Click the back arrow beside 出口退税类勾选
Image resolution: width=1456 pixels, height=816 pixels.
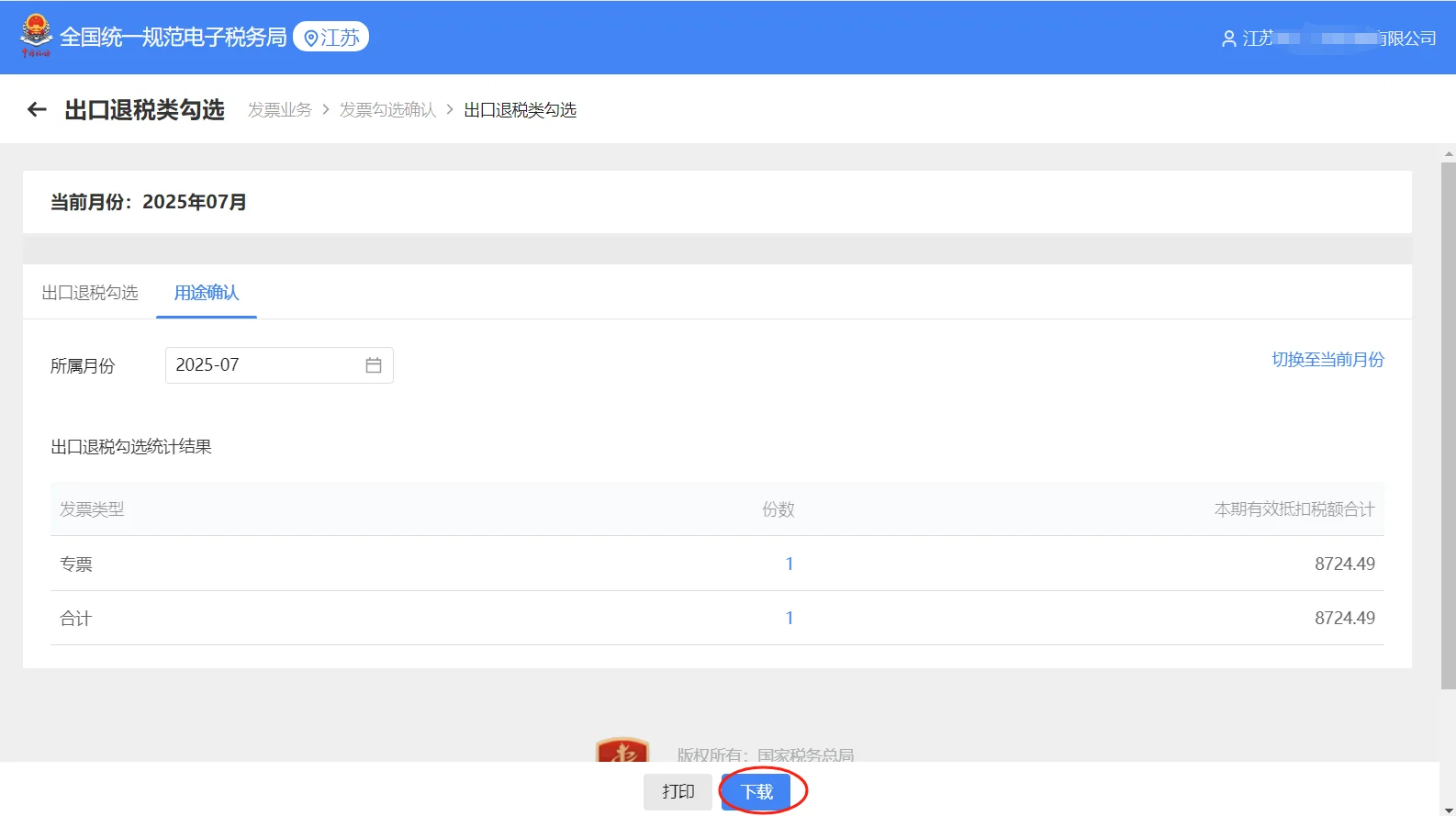click(37, 110)
